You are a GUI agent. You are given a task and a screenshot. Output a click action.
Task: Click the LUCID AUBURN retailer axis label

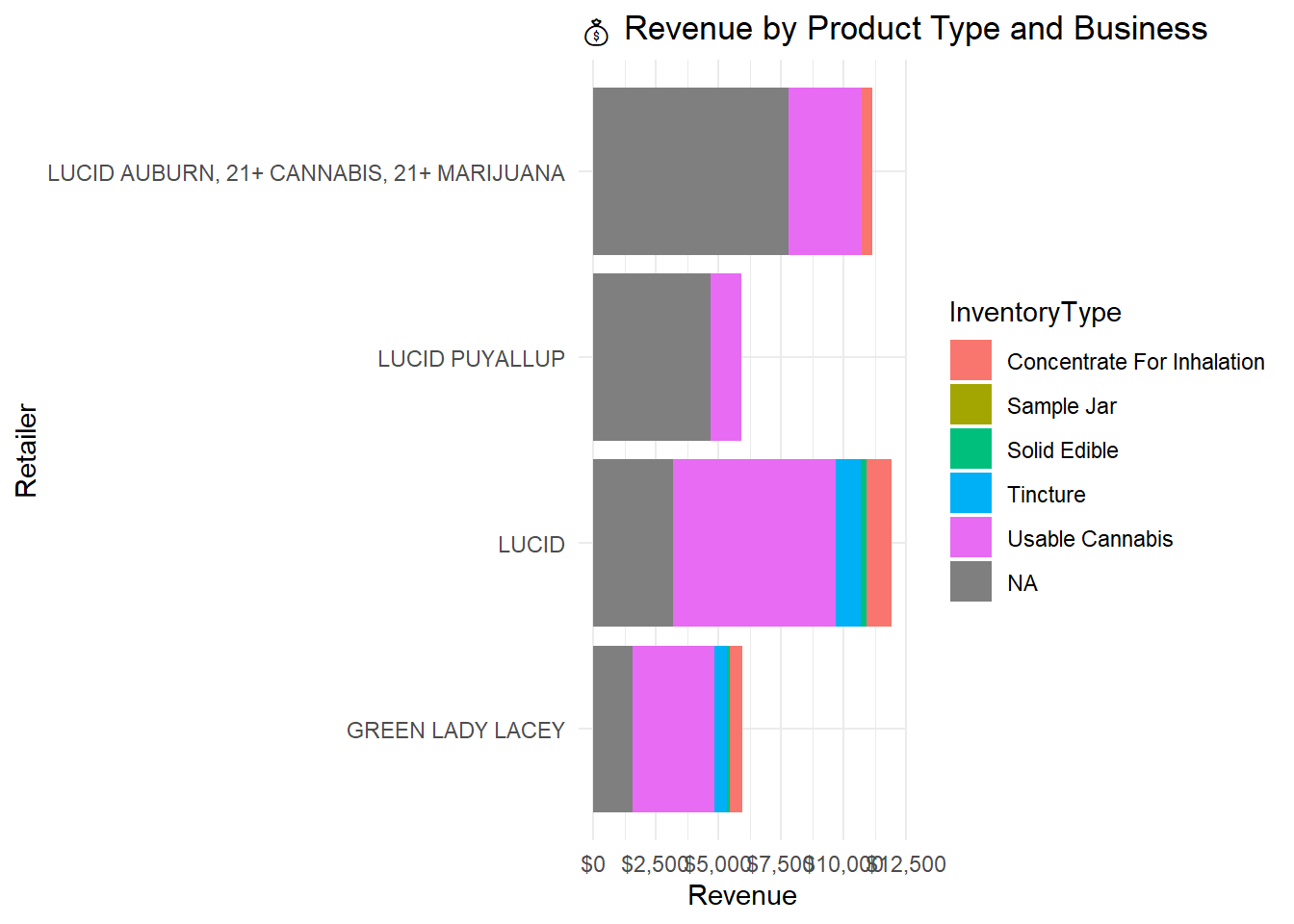click(x=306, y=173)
